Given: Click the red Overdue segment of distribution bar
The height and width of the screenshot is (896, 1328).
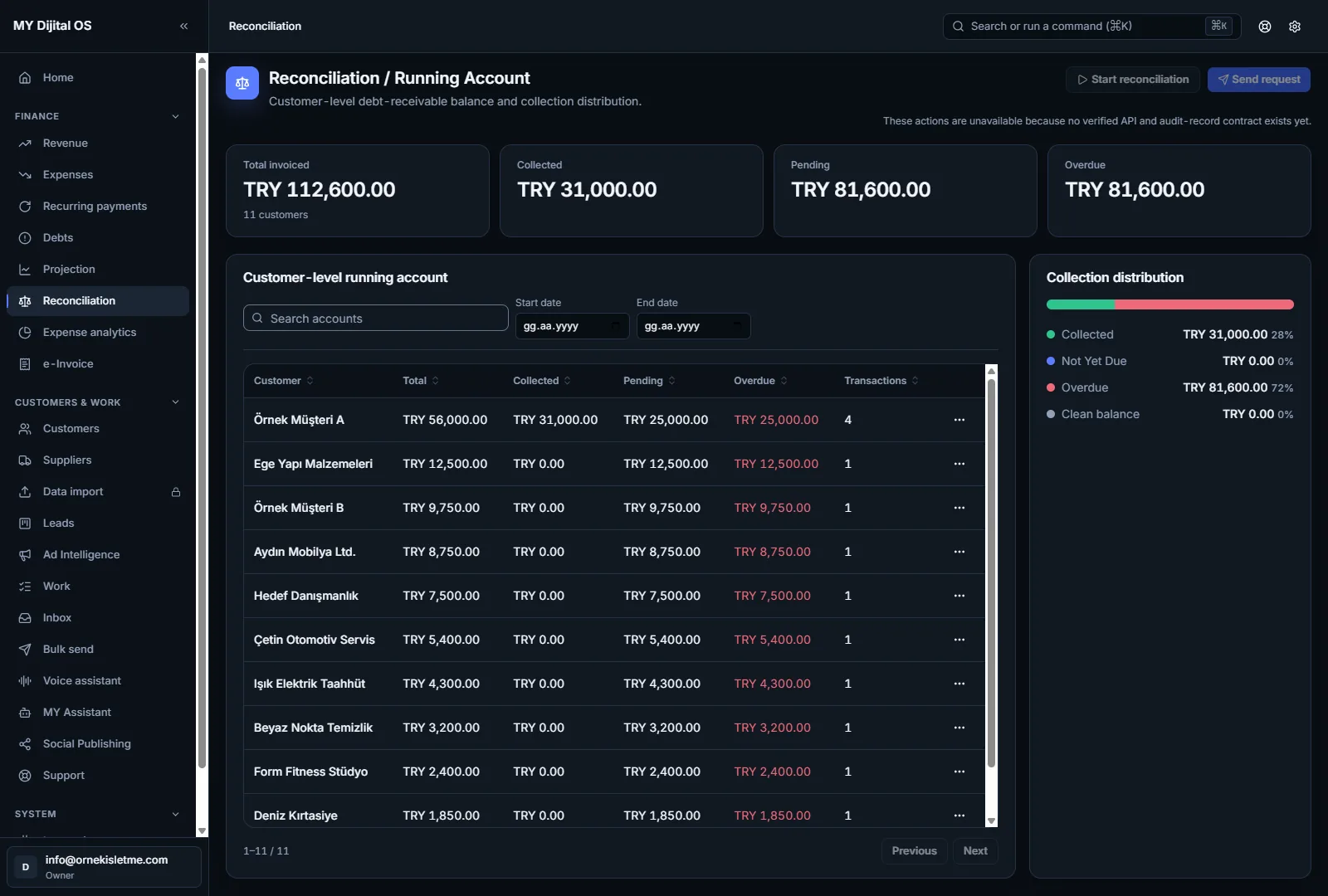Looking at the screenshot, I should pos(1204,304).
